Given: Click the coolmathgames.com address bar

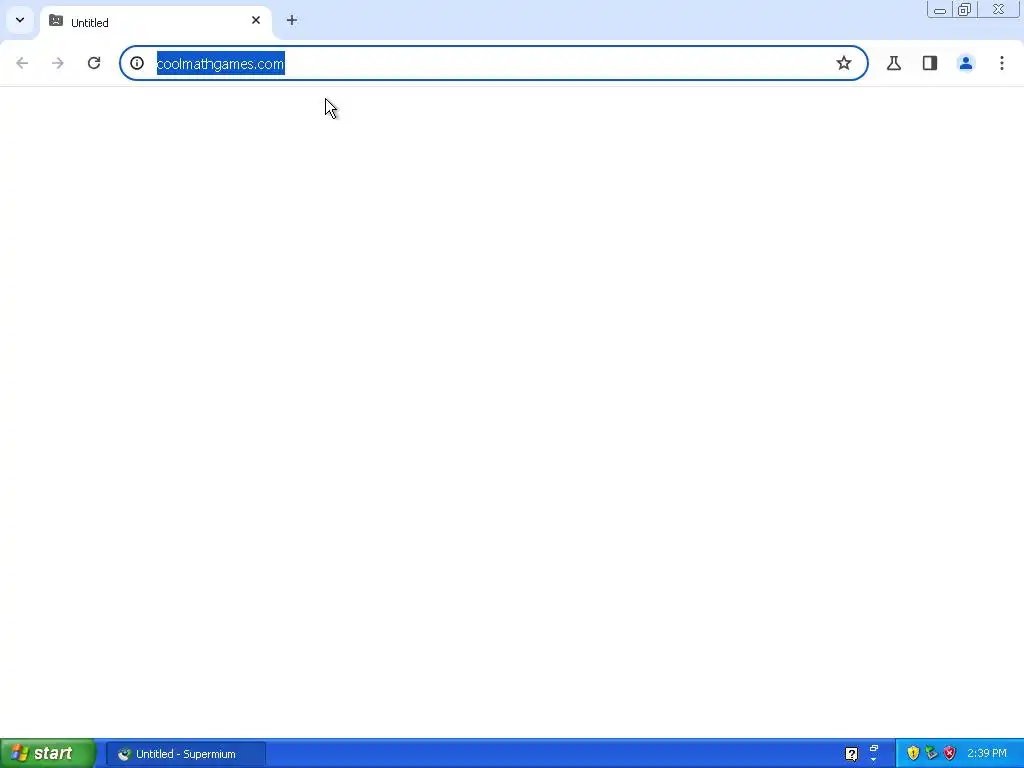Looking at the screenshot, I should click(494, 63).
